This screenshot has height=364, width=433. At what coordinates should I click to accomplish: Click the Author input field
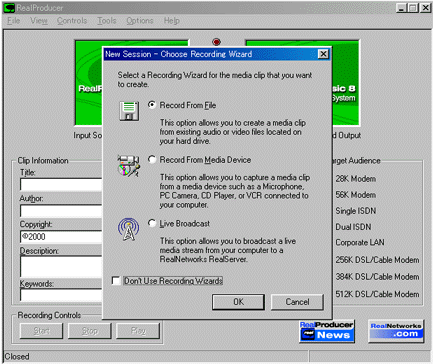61,211
